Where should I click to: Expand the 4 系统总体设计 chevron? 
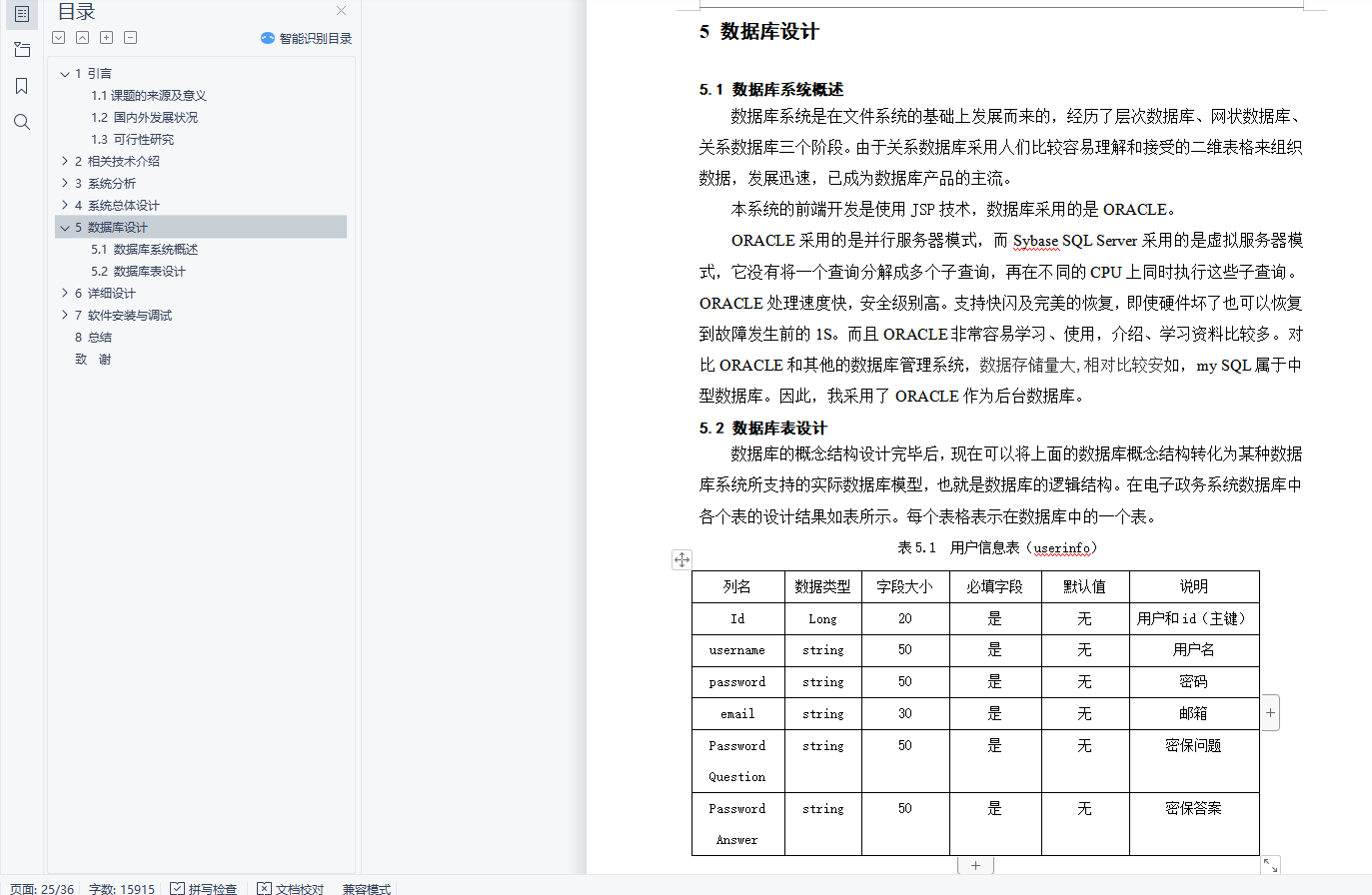point(65,205)
